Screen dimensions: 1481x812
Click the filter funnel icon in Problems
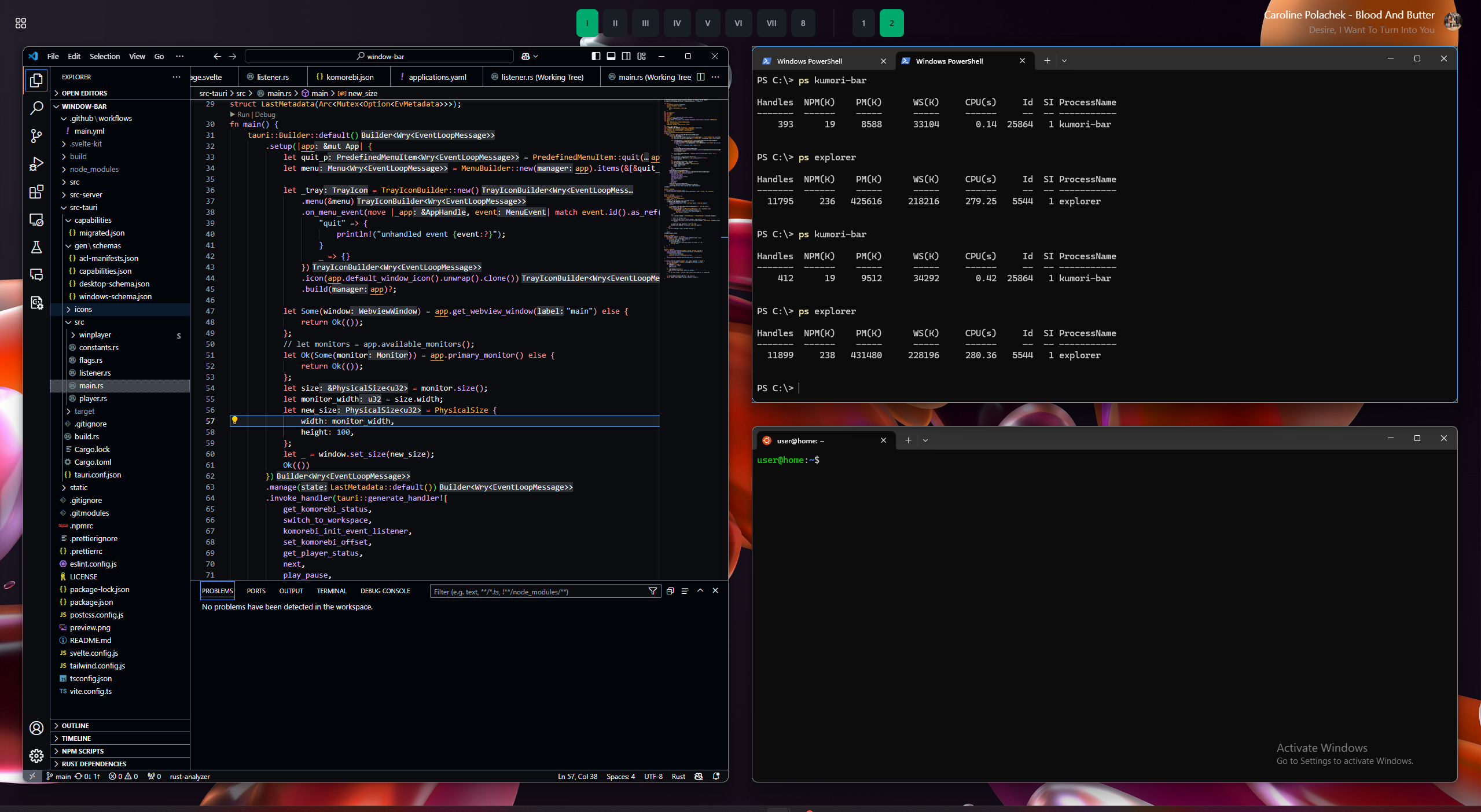(652, 591)
